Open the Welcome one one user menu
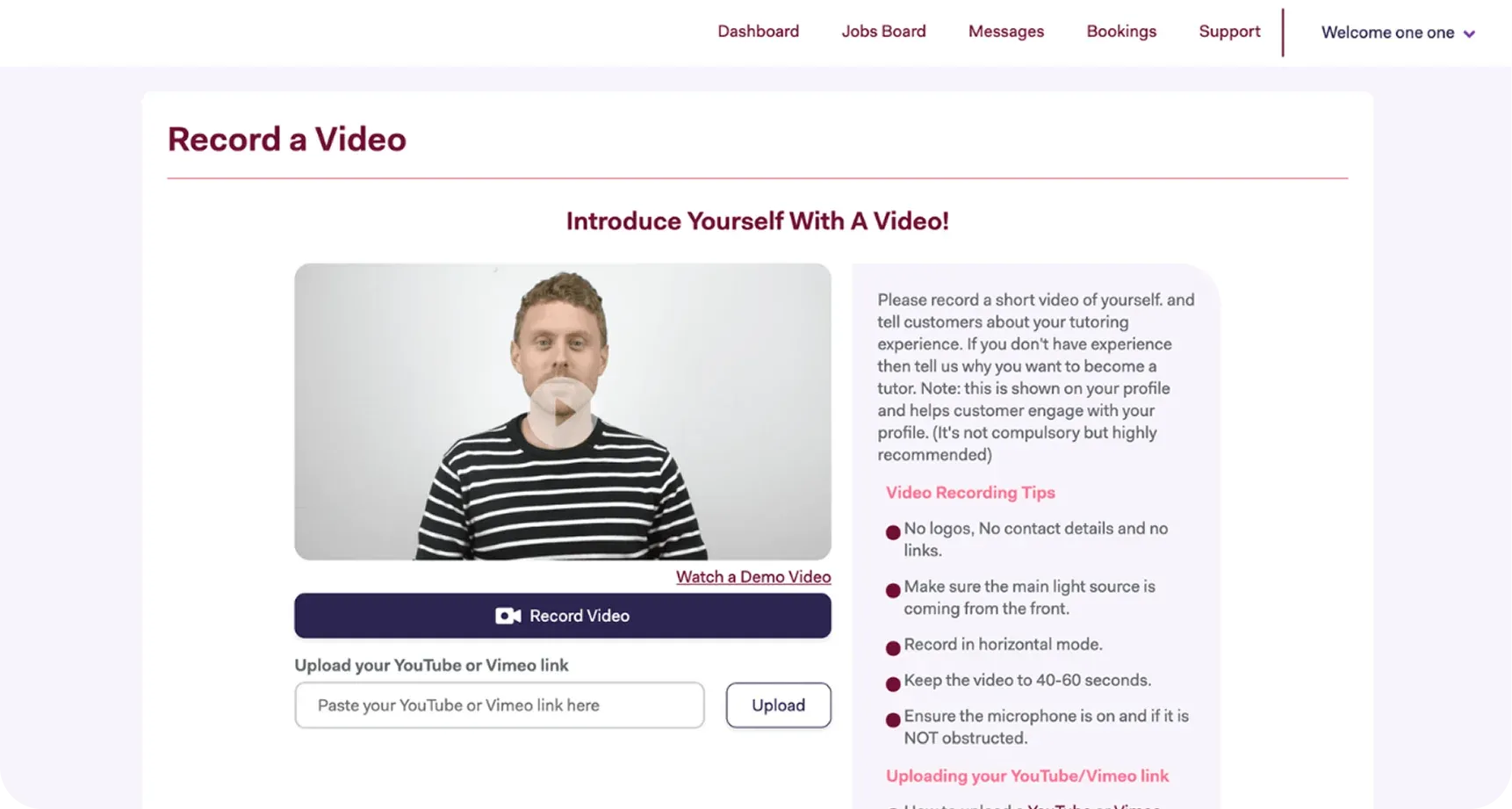The width and height of the screenshot is (1512, 809). coord(1387,33)
